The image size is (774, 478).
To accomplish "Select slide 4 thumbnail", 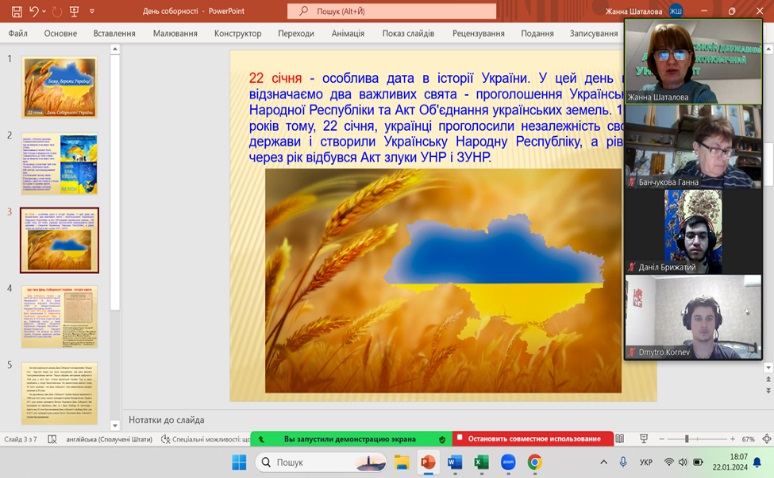I will (x=59, y=317).
